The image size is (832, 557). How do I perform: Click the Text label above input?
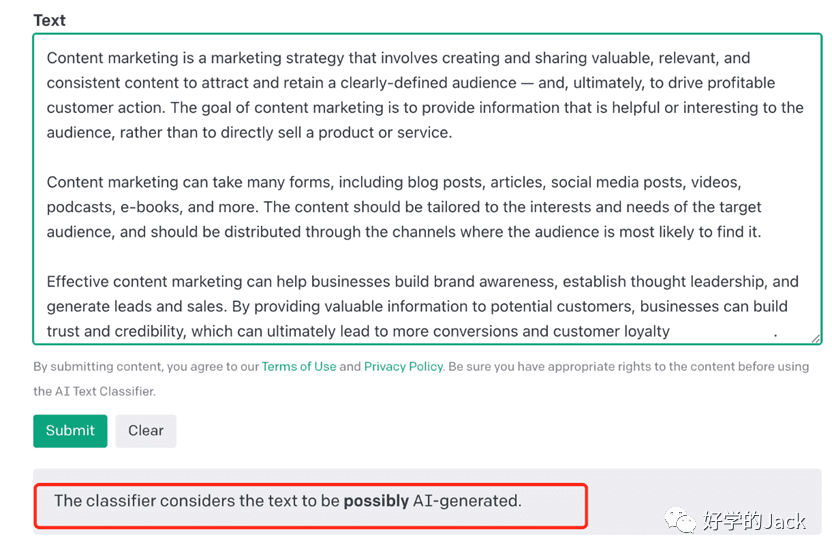pyautogui.click(x=49, y=20)
